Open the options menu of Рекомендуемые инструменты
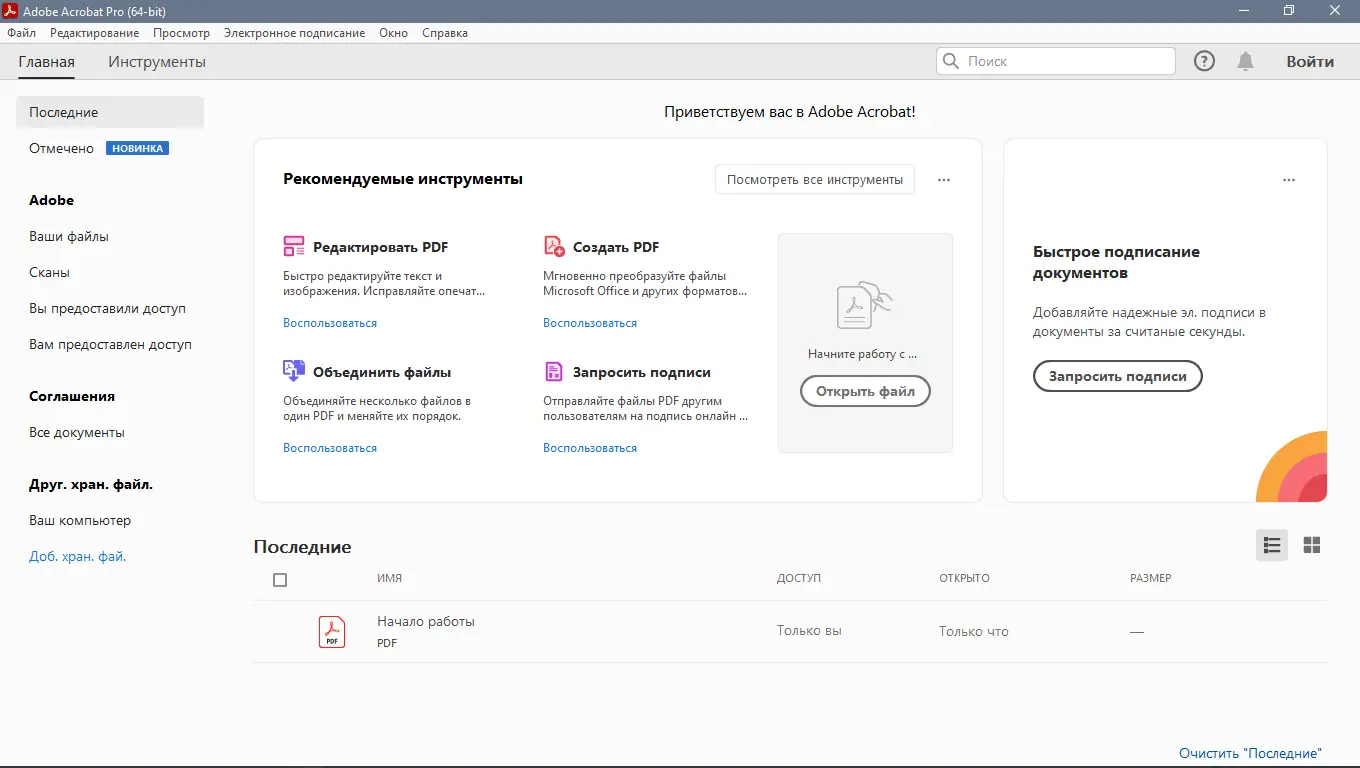Screen dimensions: 1360x768 (x=942, y=179)
